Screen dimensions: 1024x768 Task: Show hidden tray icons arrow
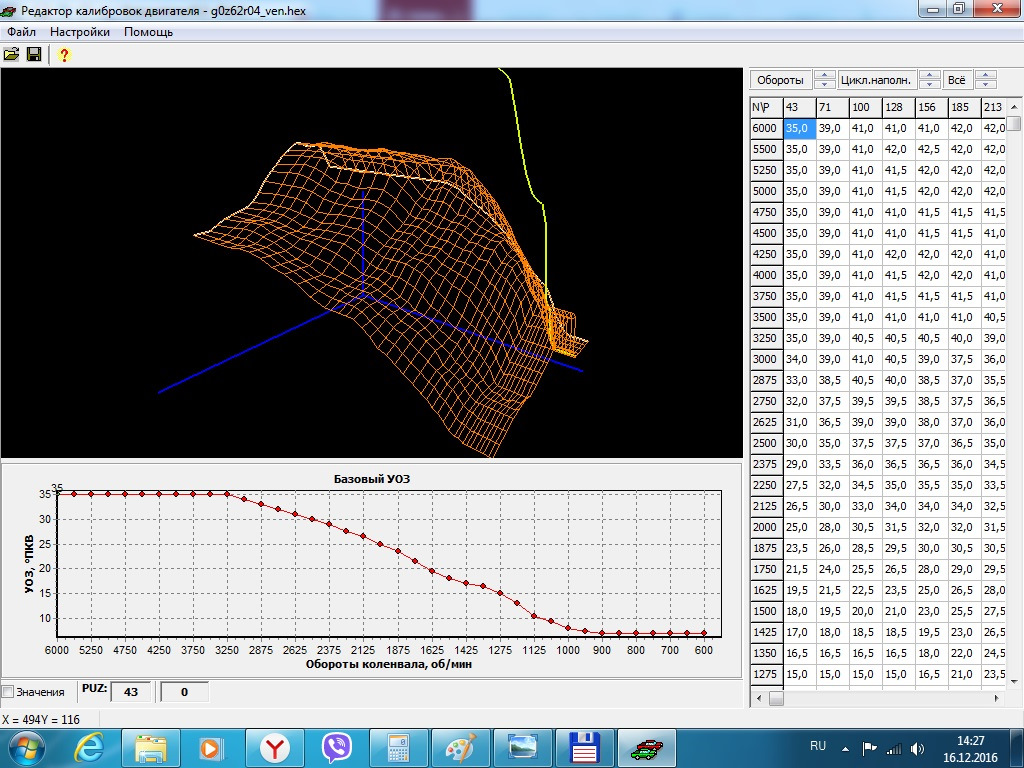pos(847,748)
